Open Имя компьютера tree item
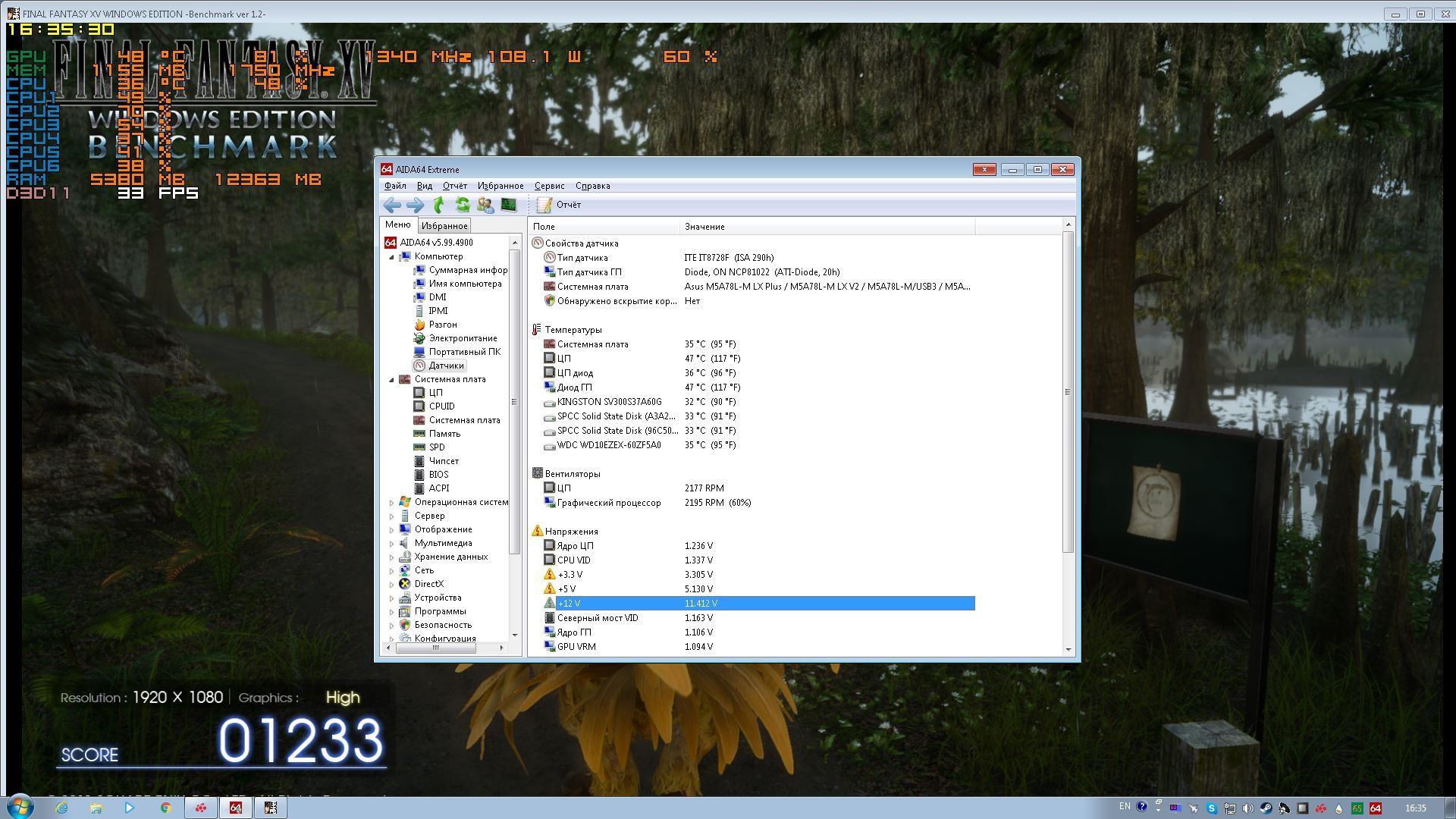The width and height of the screenshot is (1456, 819). pyautogui.click(x=465, y=284)
